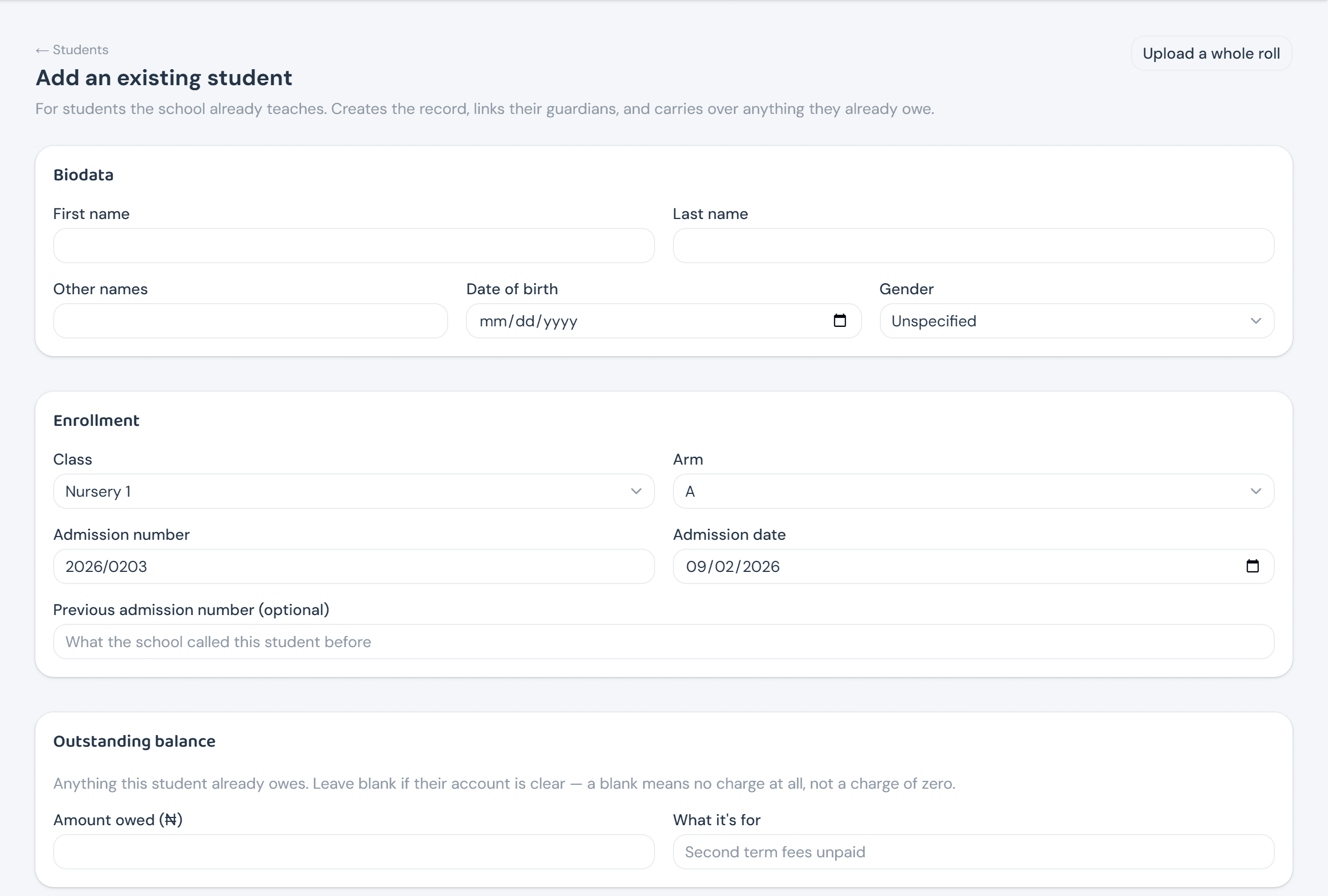Click the First name label

pyautogui.click(x=91, y=213)
